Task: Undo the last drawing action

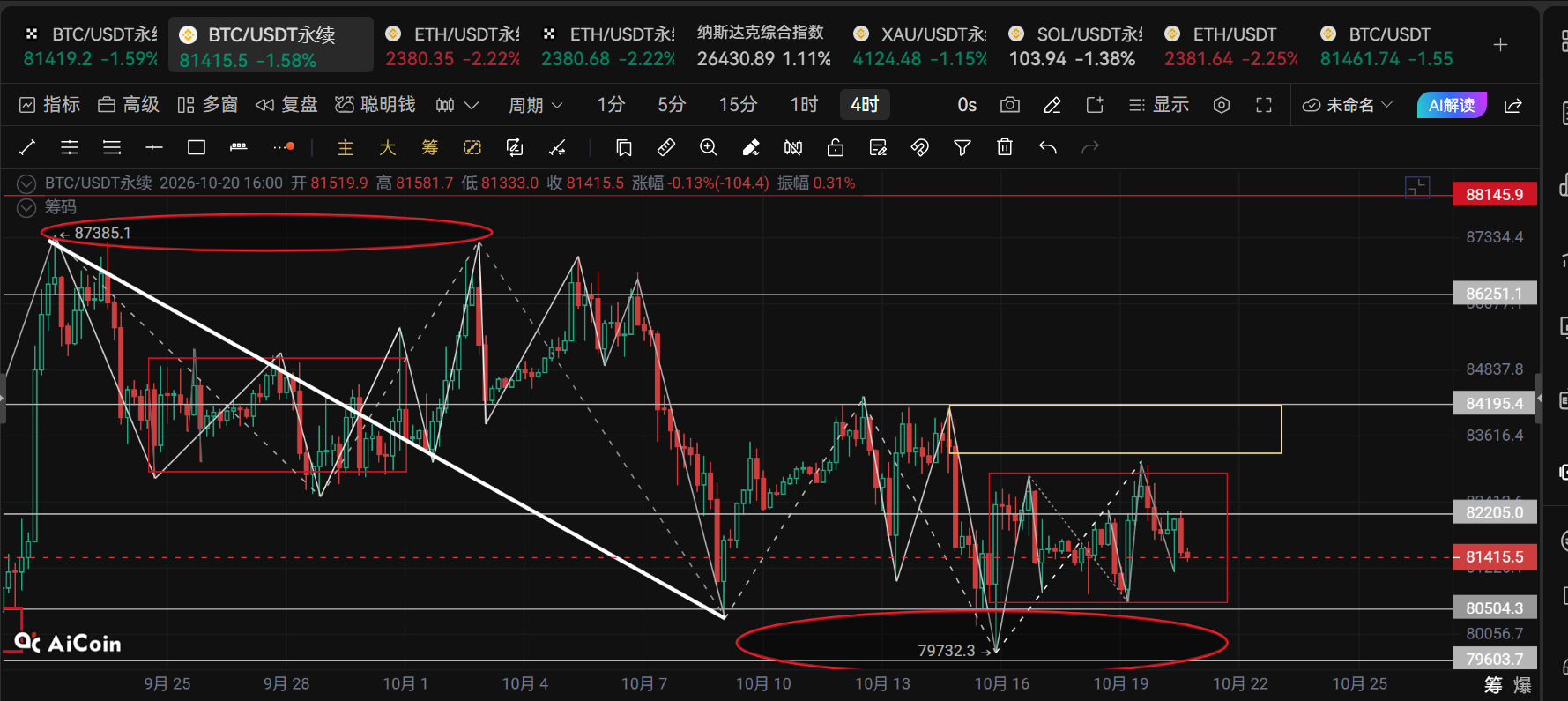Action: (1047, 147)
